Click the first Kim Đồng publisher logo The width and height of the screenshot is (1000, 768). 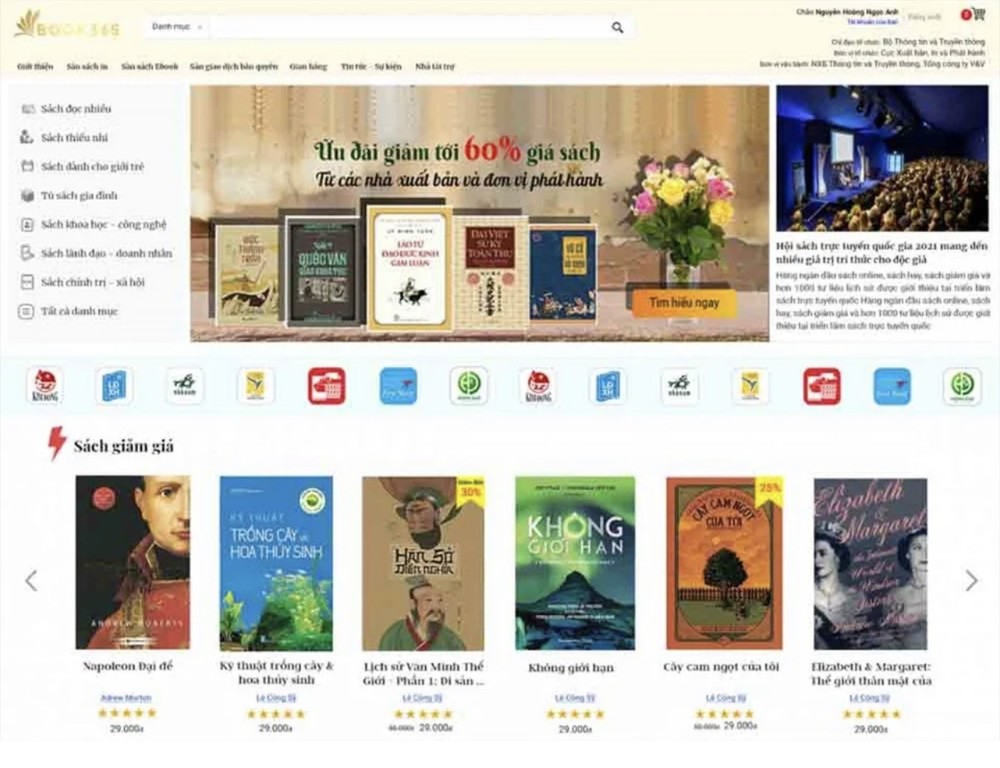[45, 386]
